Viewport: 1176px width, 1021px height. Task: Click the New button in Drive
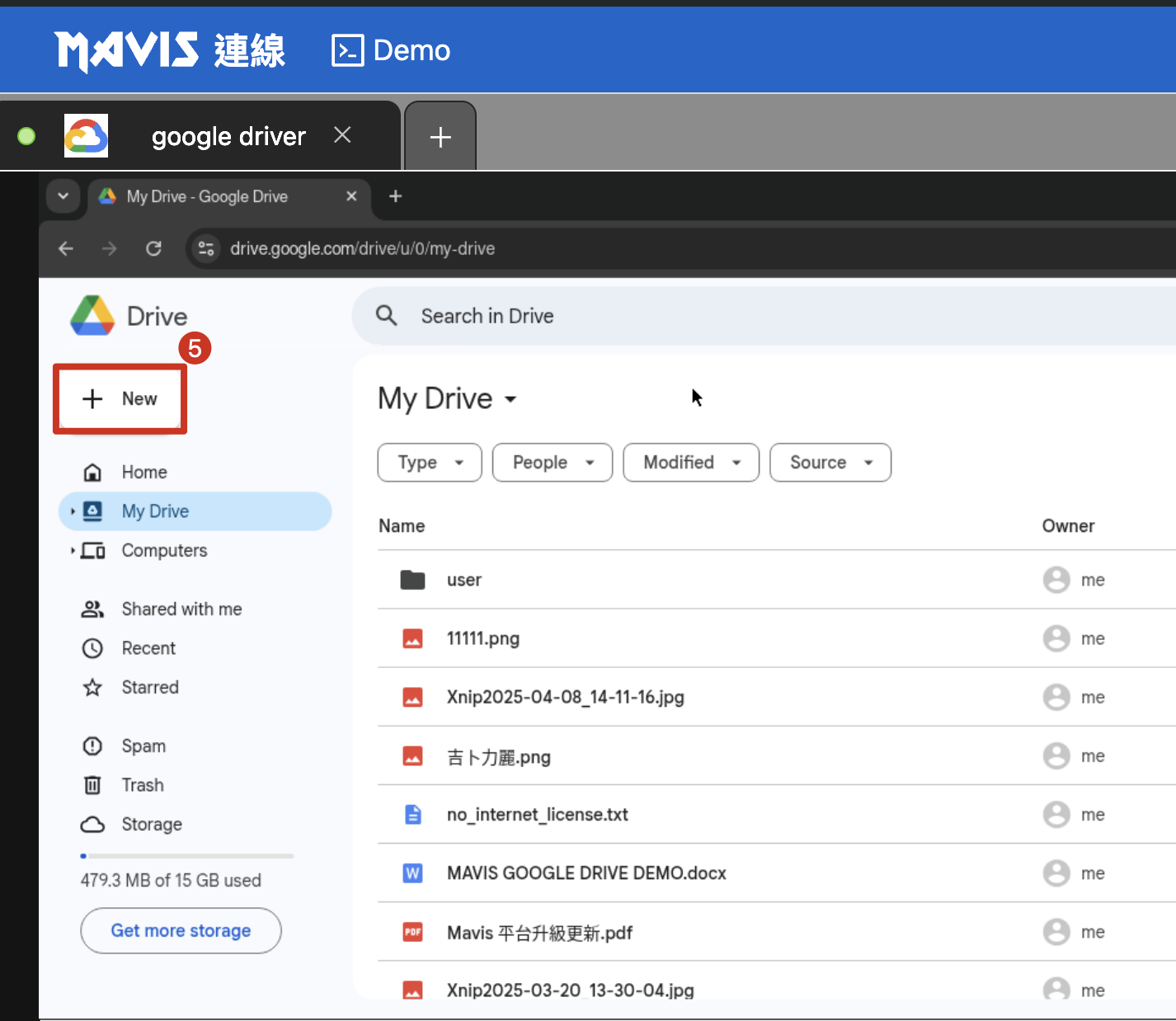(120, 399)
